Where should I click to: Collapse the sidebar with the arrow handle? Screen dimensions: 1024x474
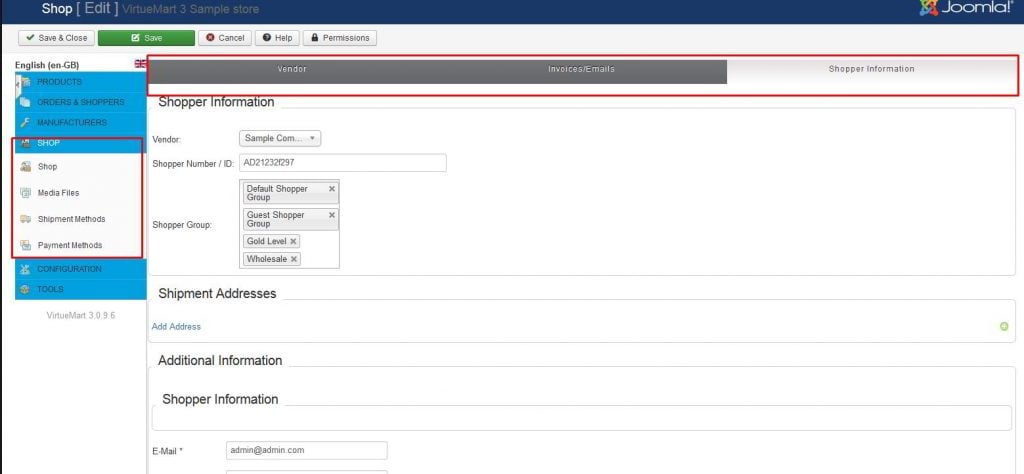click(17, 84)
